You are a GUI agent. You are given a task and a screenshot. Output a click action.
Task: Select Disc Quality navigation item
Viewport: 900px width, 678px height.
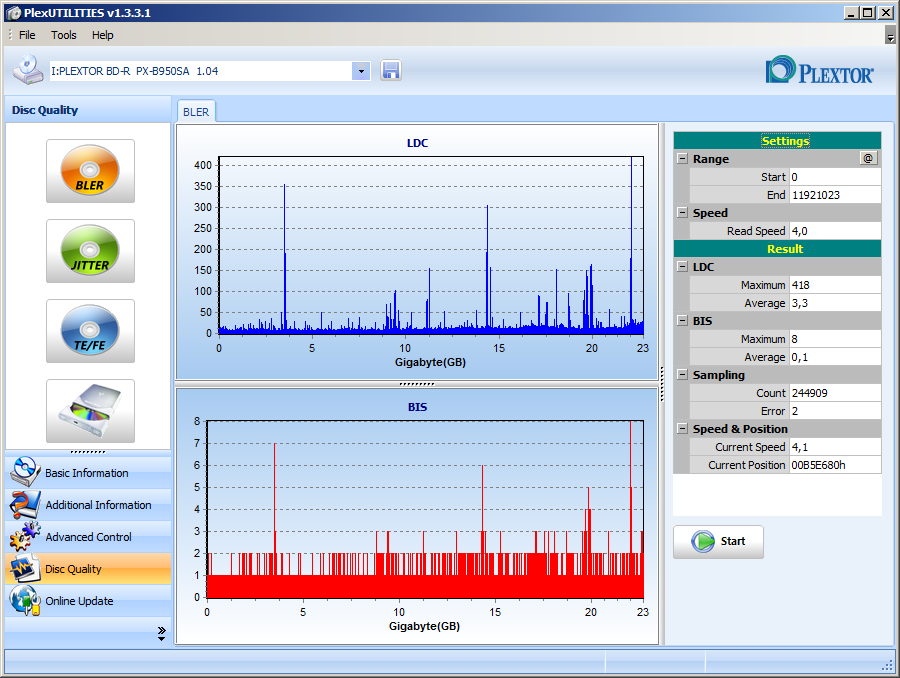click(88, 569)
